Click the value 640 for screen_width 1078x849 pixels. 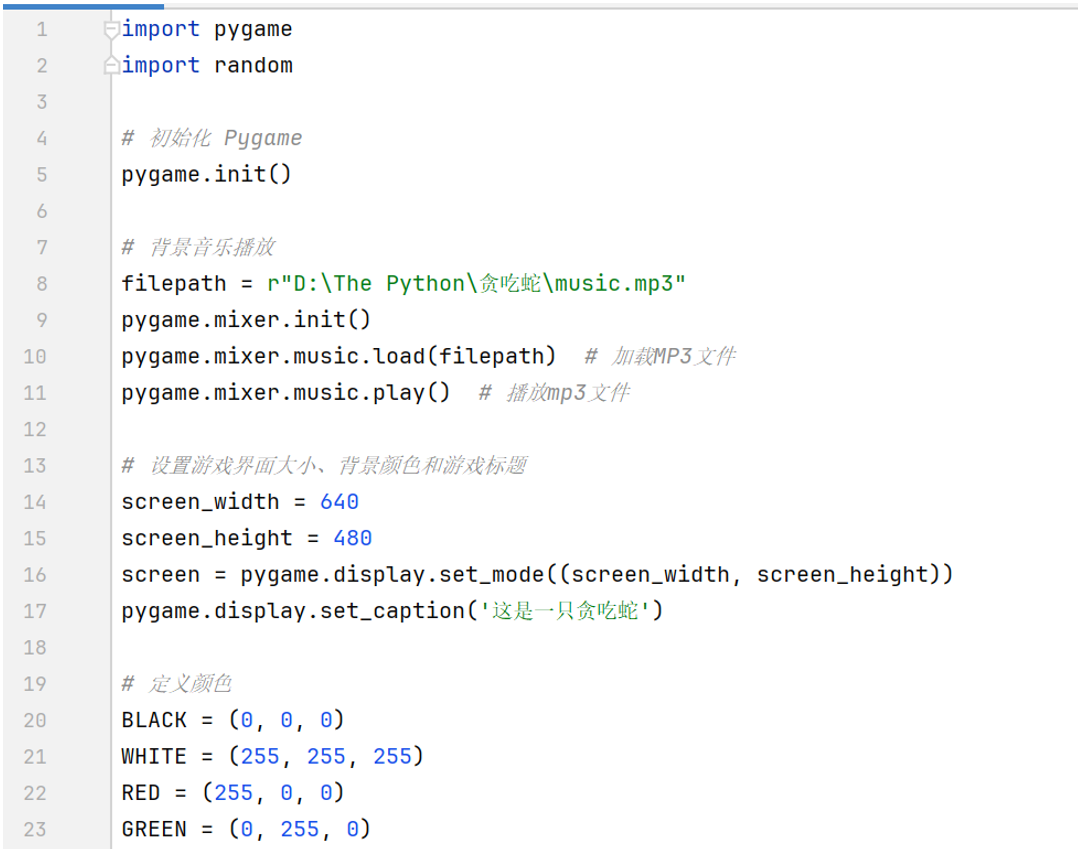(339, 502)
